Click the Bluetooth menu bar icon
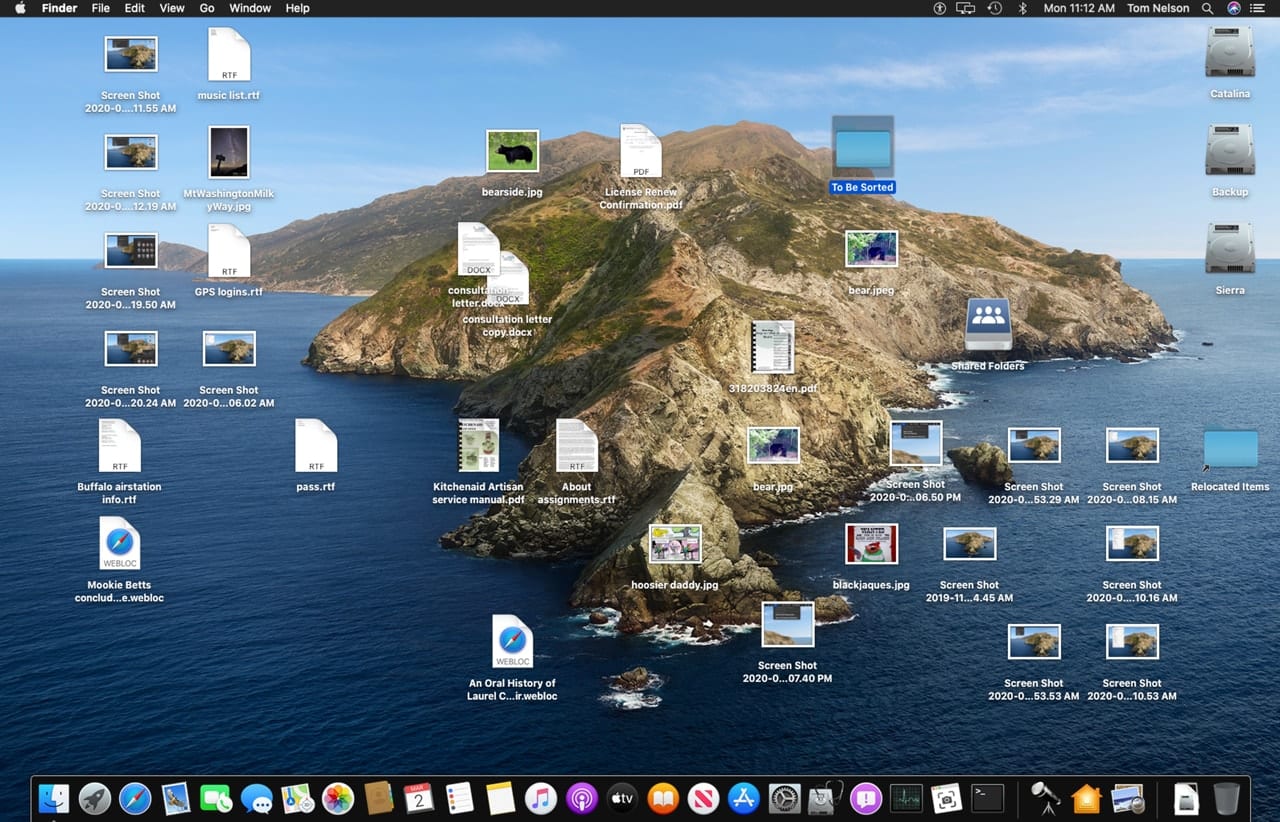 [1022, 8]
